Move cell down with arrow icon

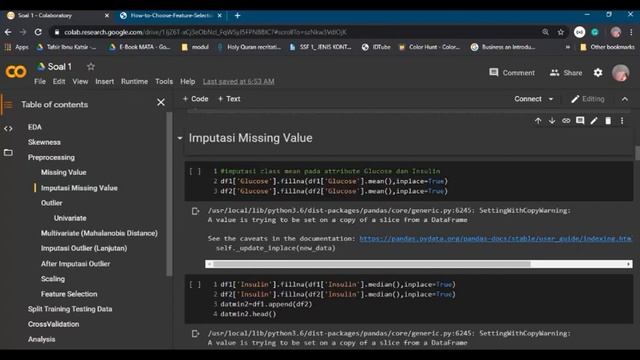click(552, 121)
